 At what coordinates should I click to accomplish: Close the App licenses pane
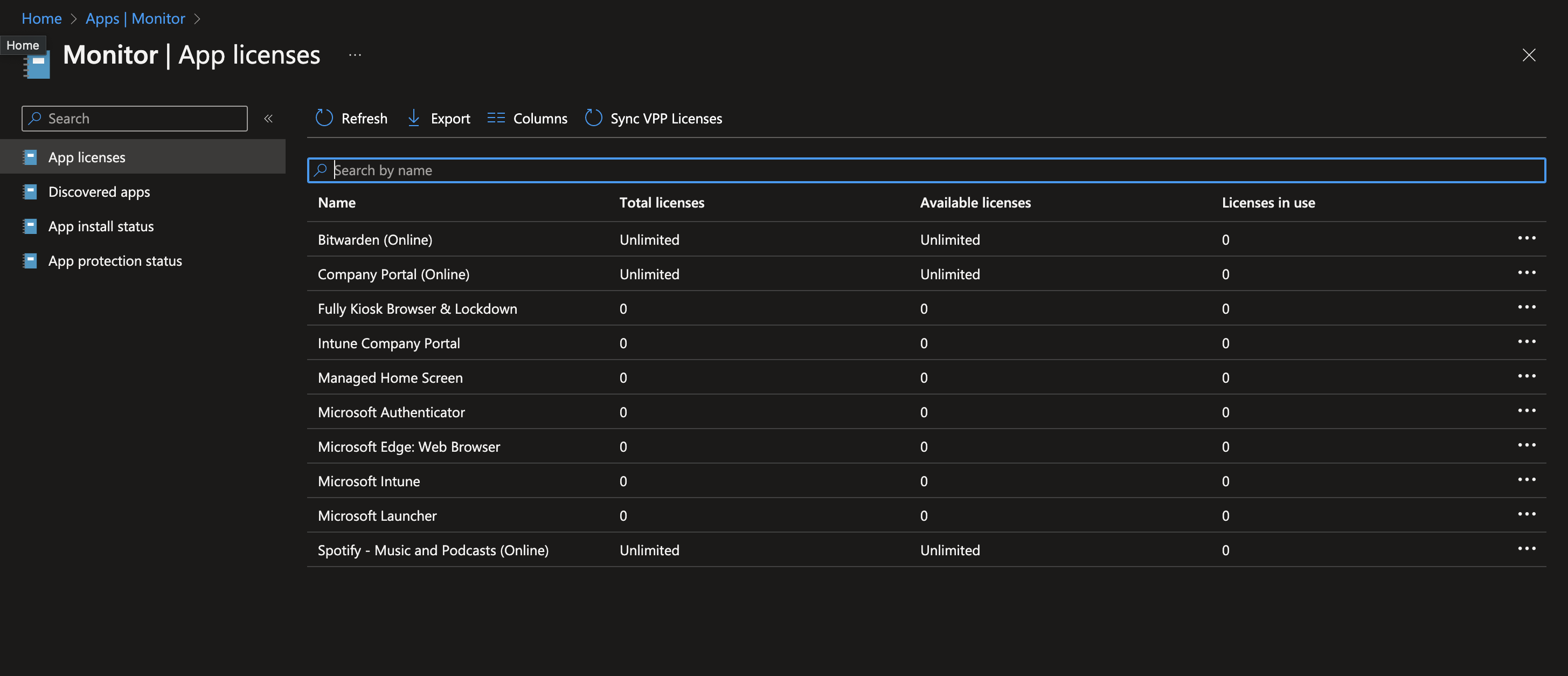tap(1529, 56)
